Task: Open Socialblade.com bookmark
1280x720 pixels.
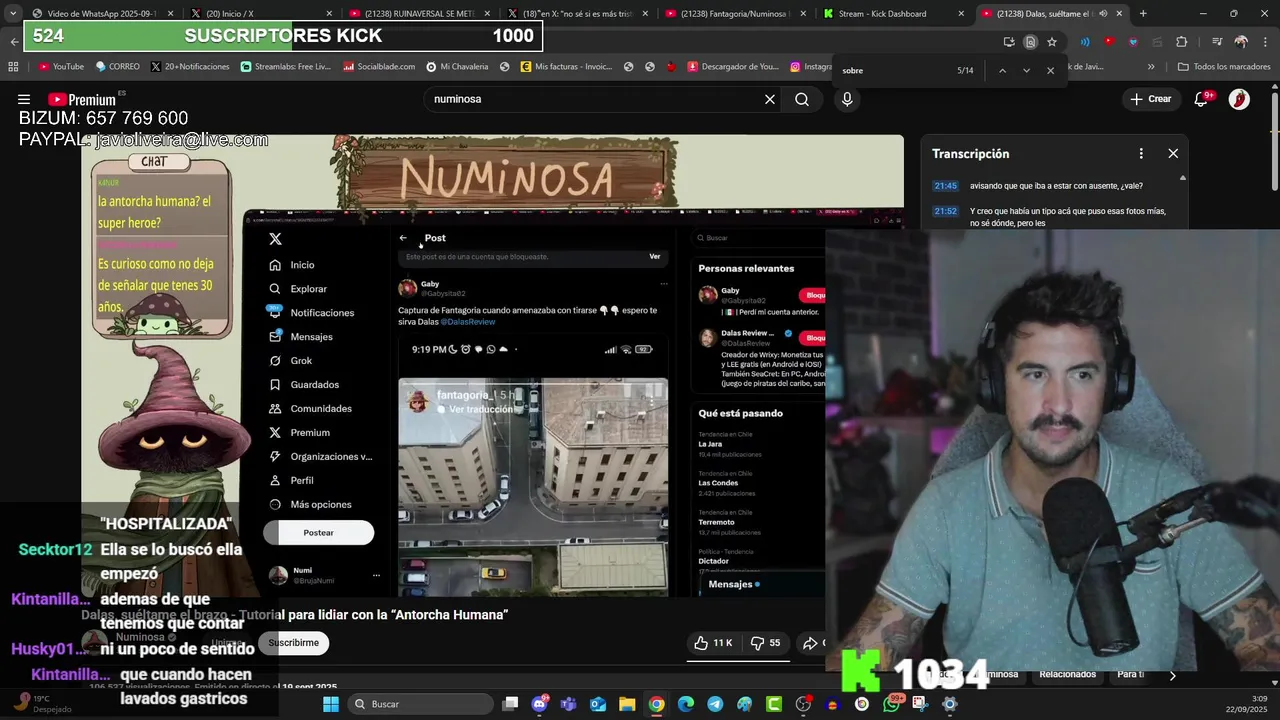Action: tap(379, 67)
